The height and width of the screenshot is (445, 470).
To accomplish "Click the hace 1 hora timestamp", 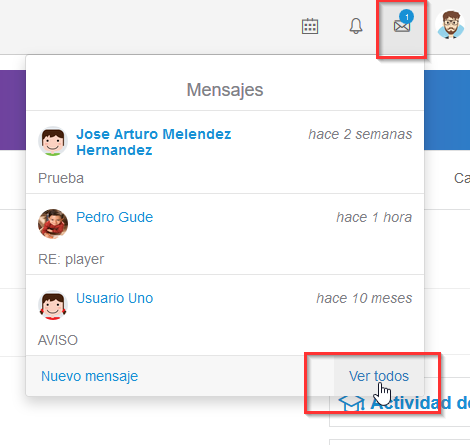I will (374, 217).
